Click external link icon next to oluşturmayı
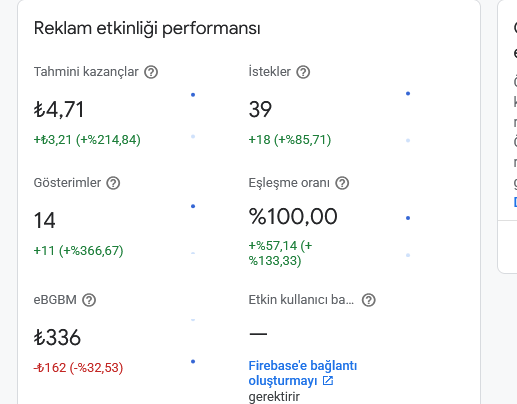 pyautogui.click(x=328, y=381)
